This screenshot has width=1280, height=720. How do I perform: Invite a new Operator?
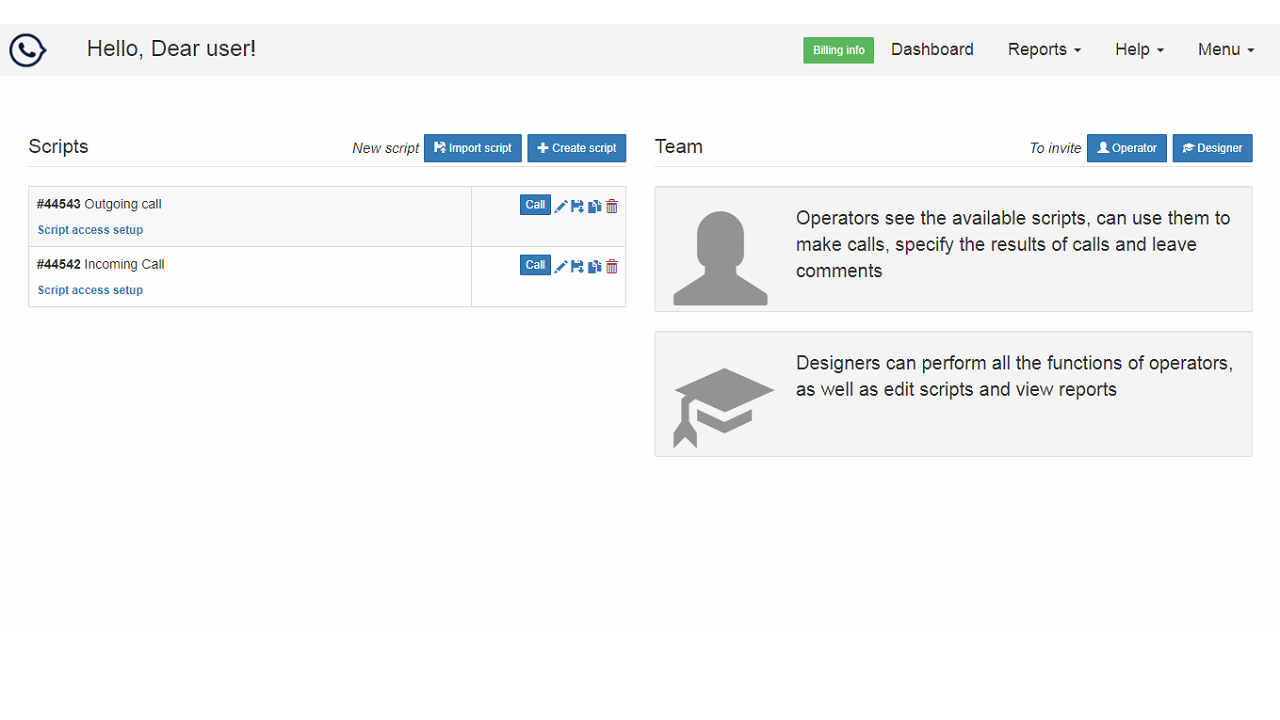coord(1126,148)
